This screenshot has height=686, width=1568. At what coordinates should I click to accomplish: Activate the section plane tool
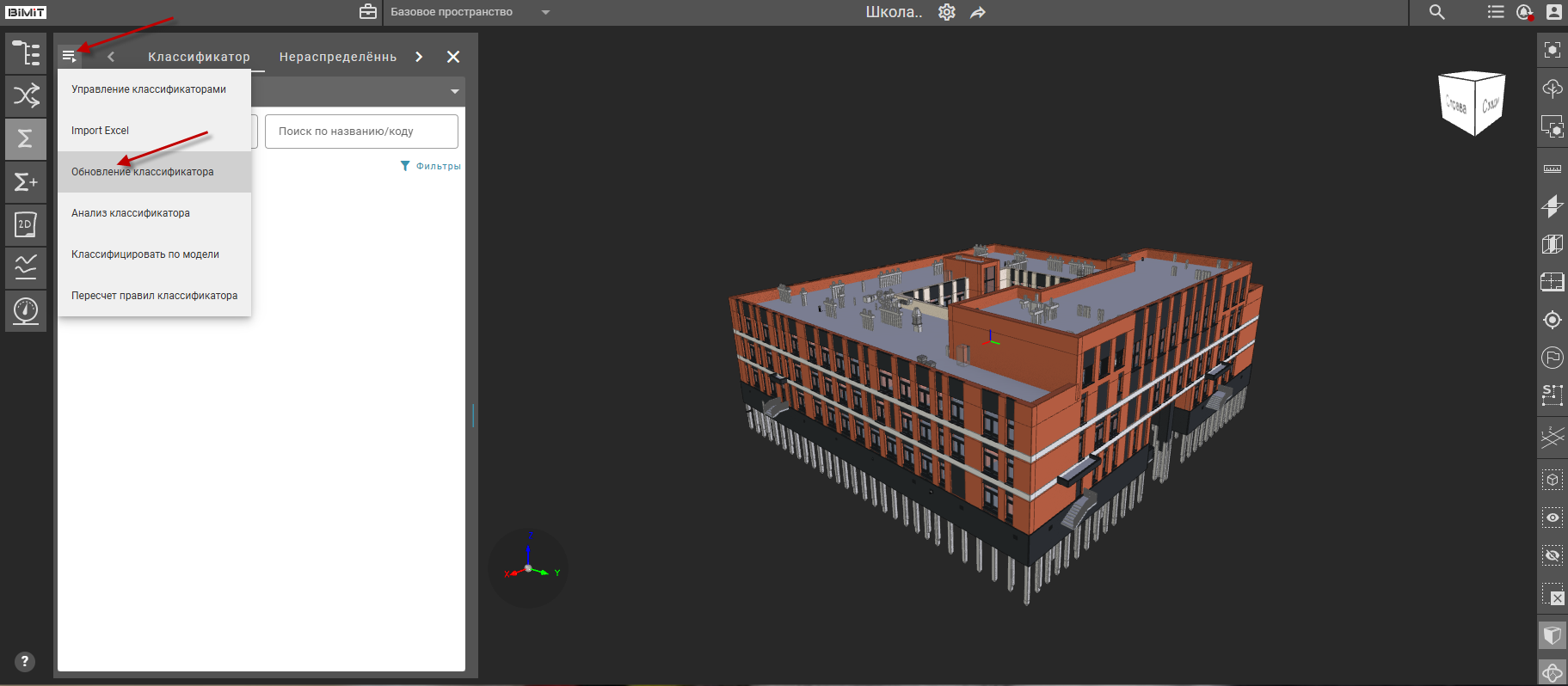click(1553, 206)
